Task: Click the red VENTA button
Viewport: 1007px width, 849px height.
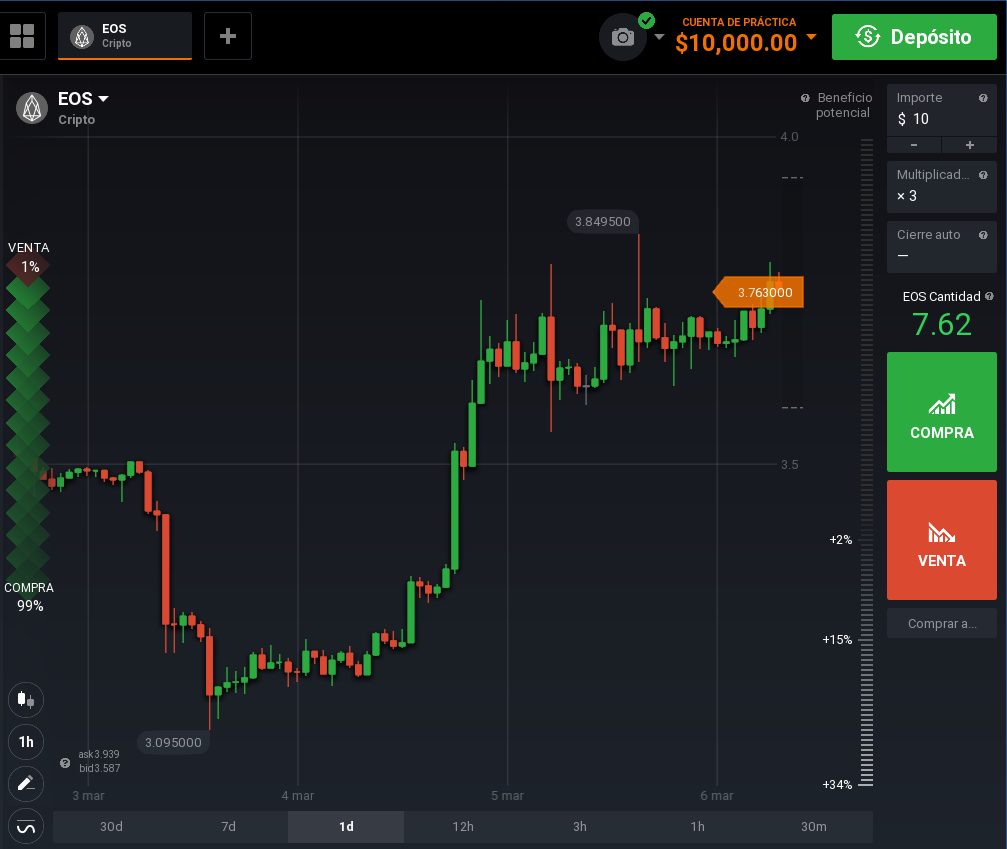Action: coord(941,540)
